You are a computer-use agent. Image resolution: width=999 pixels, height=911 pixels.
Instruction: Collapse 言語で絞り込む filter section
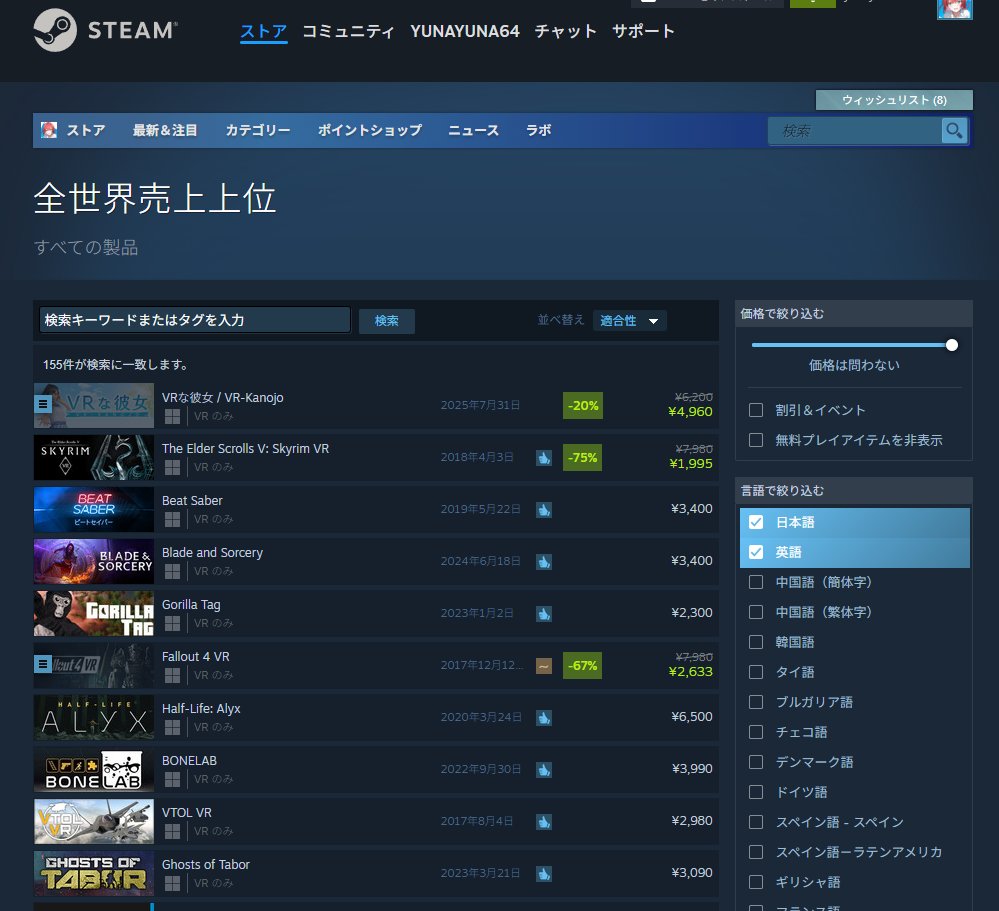854,491
